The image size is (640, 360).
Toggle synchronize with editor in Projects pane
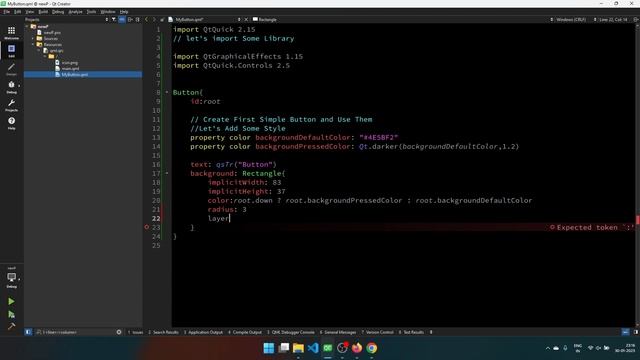click(x=122, y=19)
